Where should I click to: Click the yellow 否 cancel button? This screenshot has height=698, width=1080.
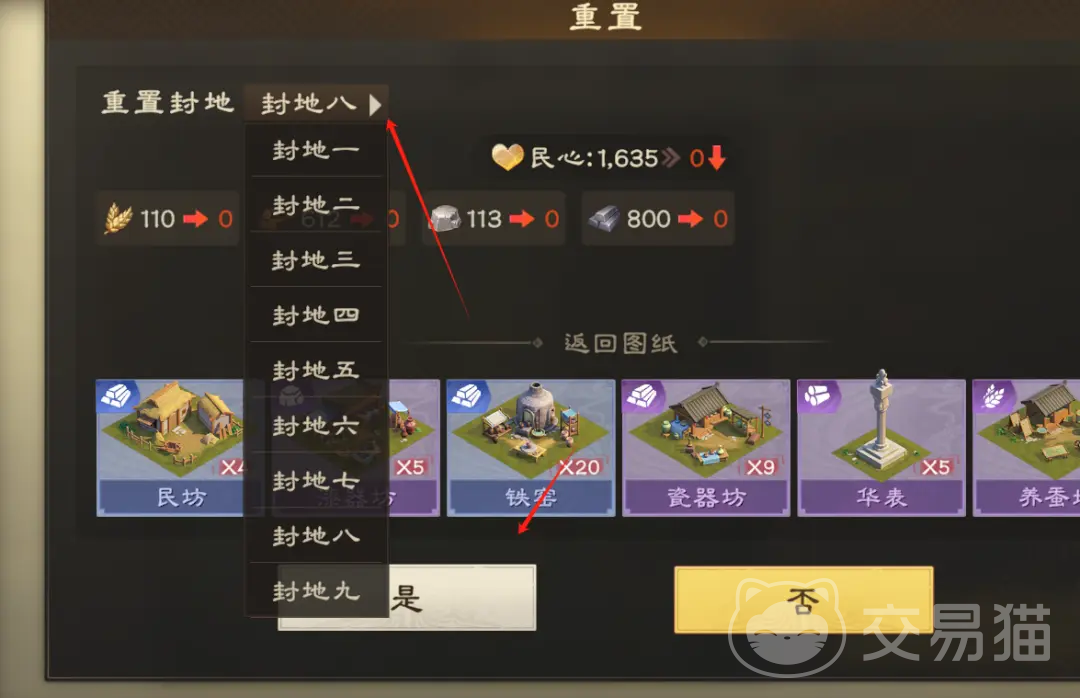(x=804, y=599)
